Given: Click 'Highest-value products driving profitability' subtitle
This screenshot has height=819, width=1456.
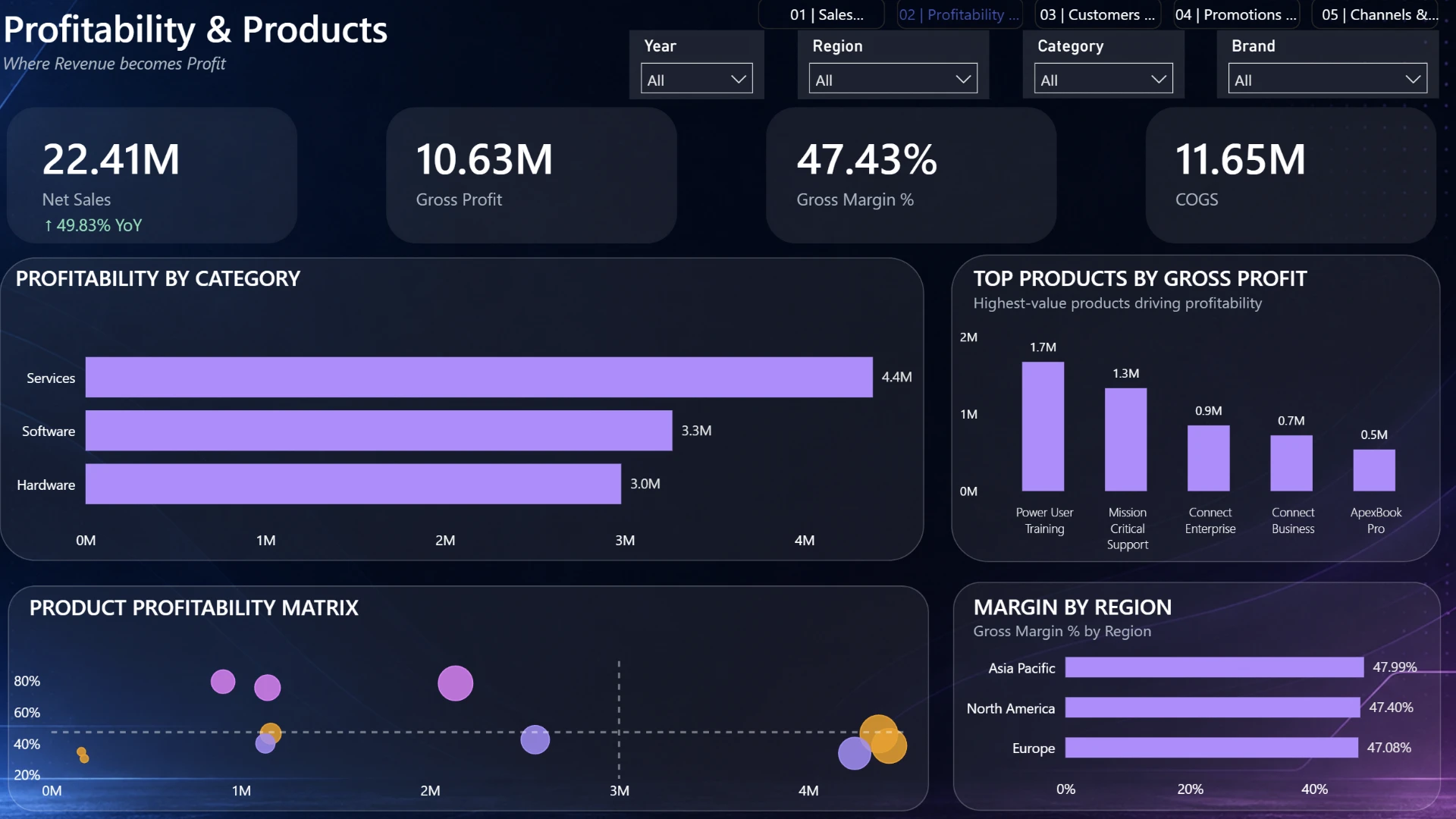Looking at the screenshot, I should 1118,303.
